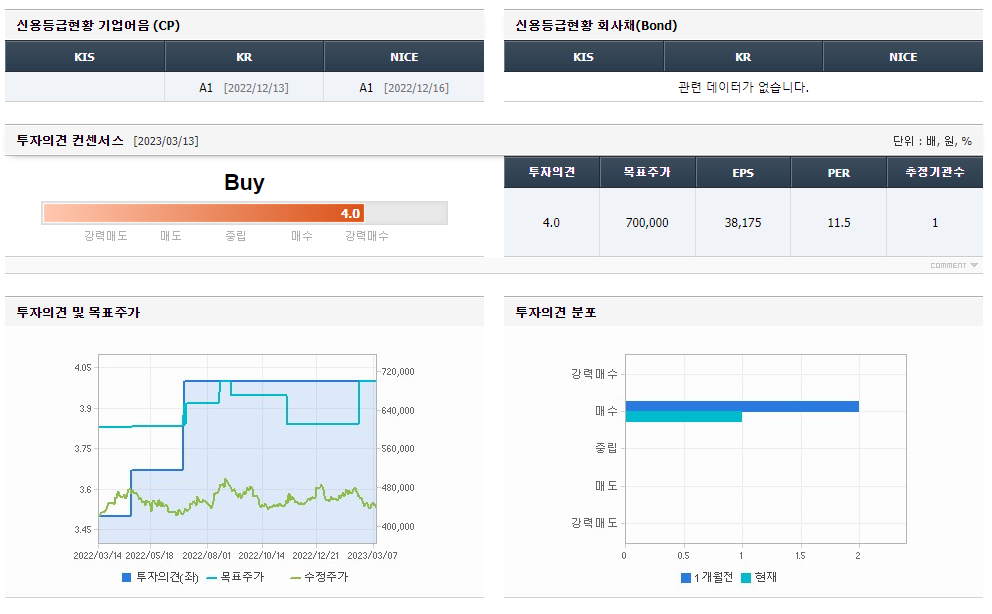This screenshot has width=992, height=614.
Task: Click the dark blue 1개월전 매수 bar
Action: tap(742, 406)
